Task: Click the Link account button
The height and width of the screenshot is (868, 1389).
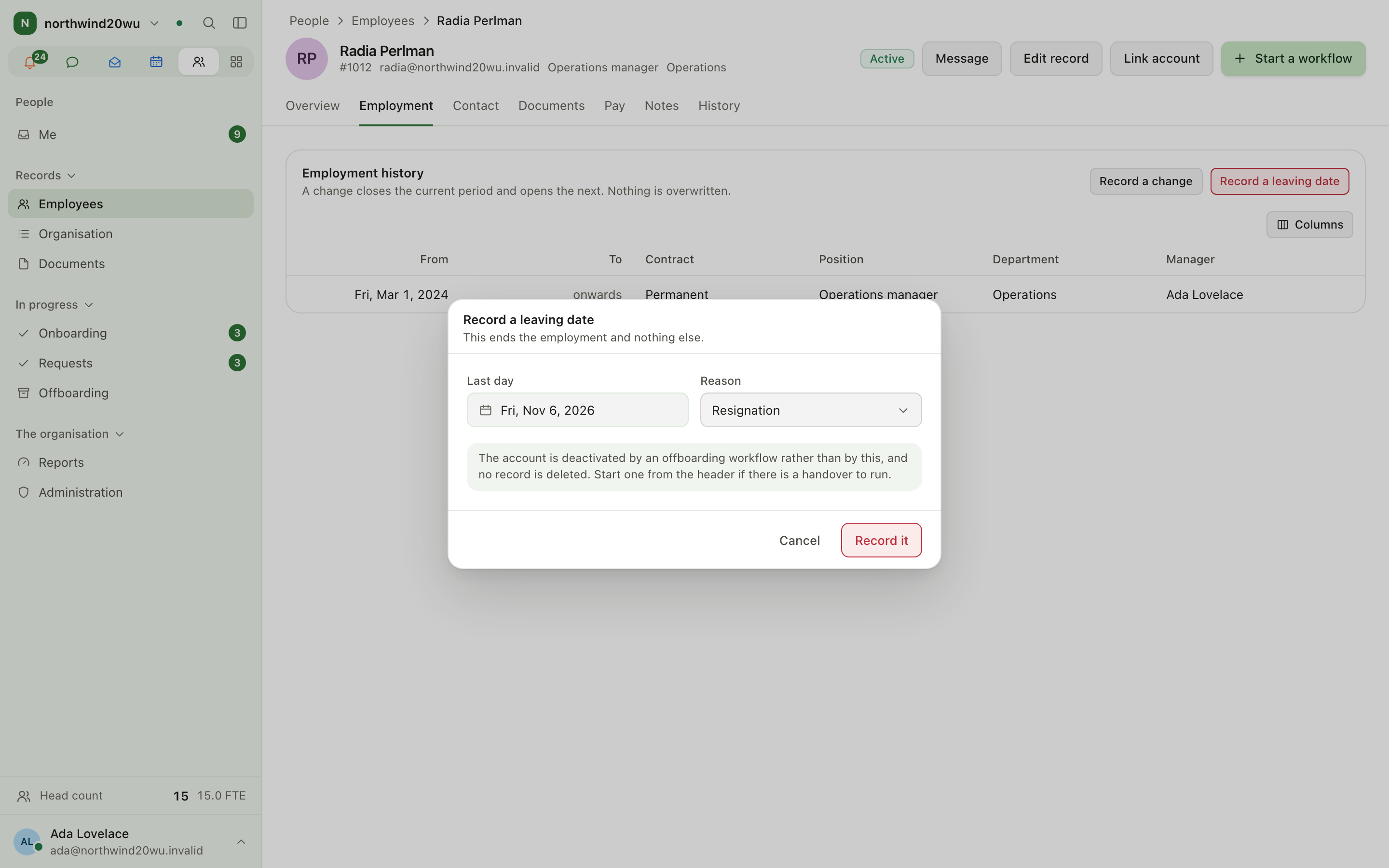Action: (1161, 58)
